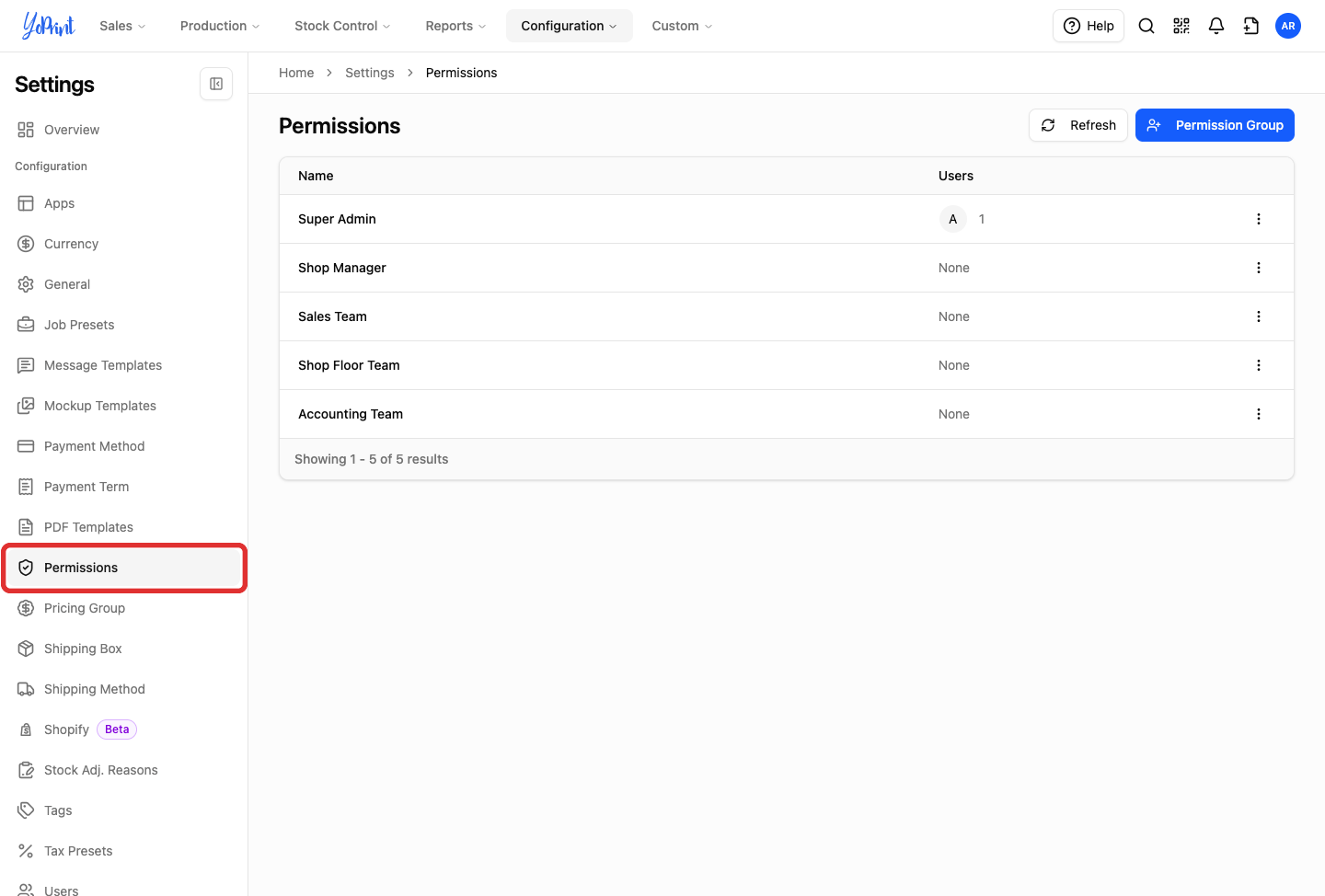Expand the Reports menu
The width and height of the screenshot is (1325, 896).
point(455,26)
